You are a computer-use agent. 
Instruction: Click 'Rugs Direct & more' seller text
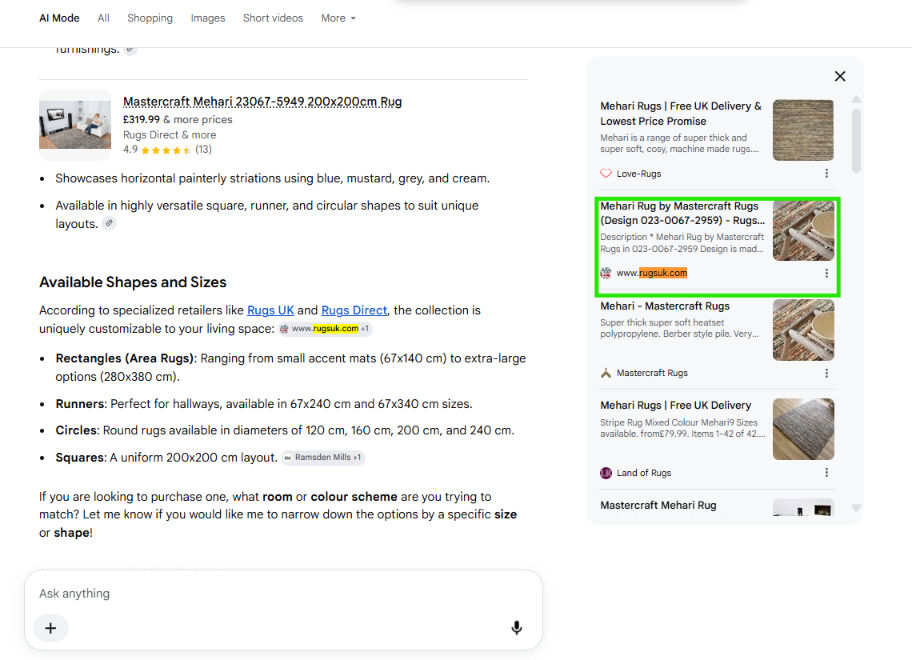(x=169, y=135)
